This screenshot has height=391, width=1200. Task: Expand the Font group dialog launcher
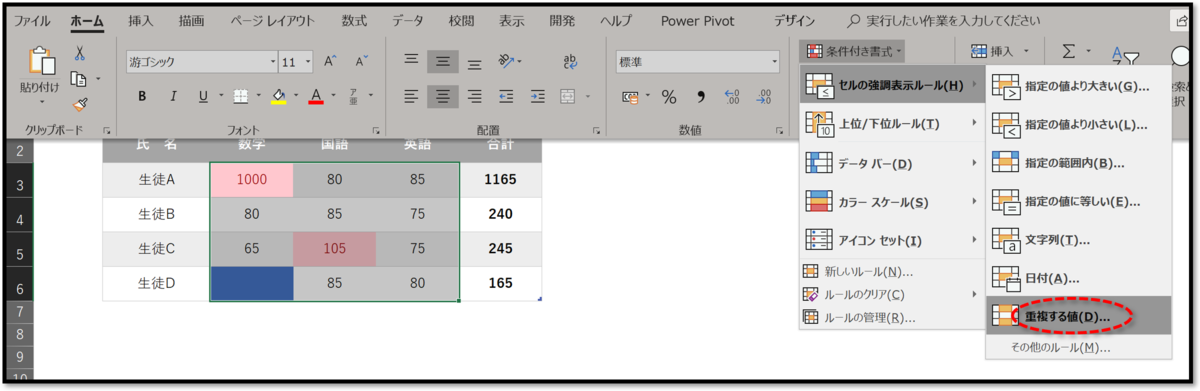(x=377, y=131)
